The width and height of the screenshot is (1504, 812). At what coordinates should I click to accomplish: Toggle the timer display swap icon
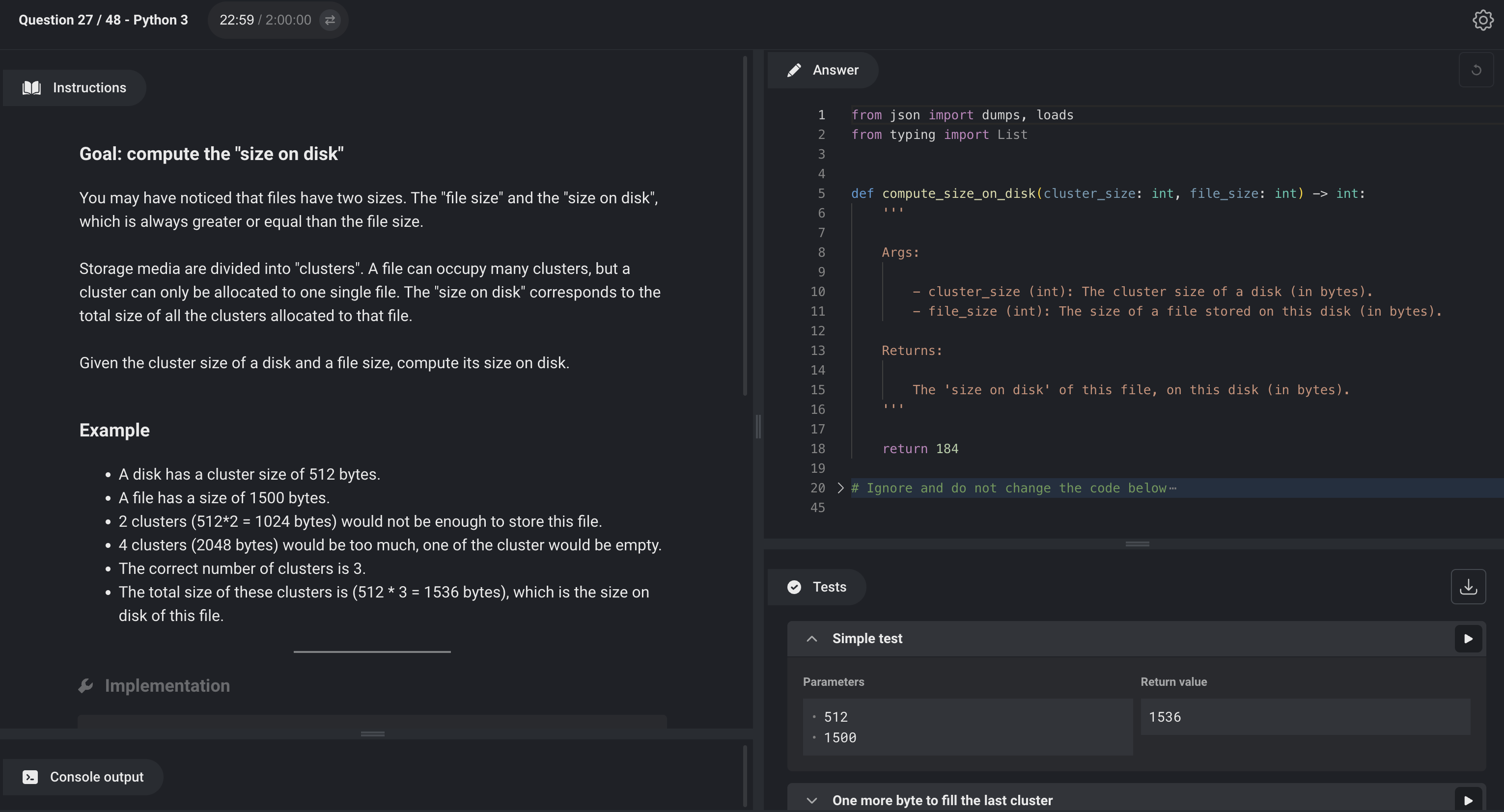(x=330, y=20)
